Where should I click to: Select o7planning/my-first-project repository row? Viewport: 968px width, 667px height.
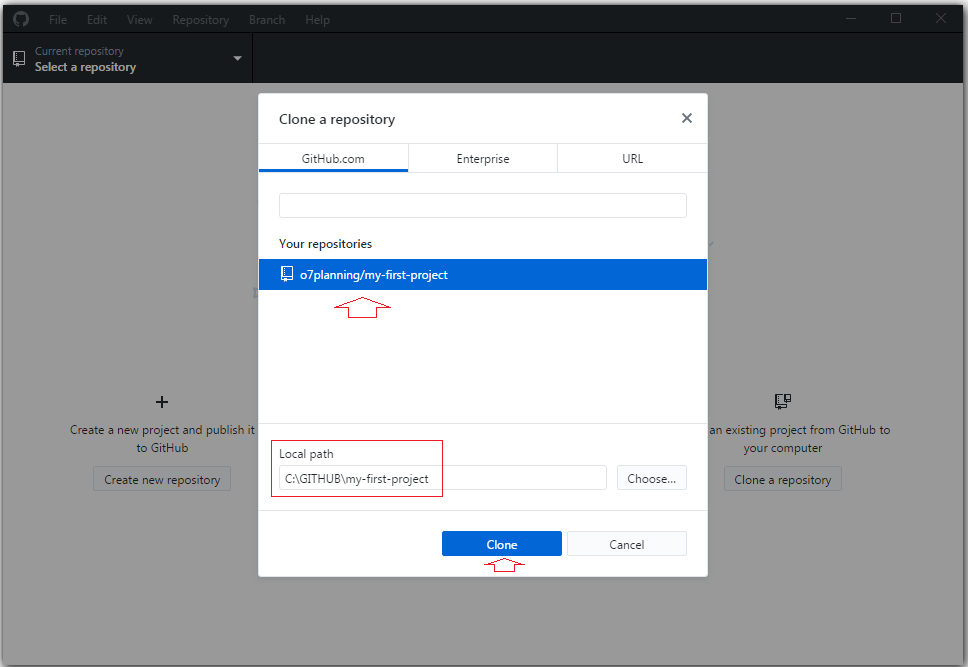click(483, 274)
